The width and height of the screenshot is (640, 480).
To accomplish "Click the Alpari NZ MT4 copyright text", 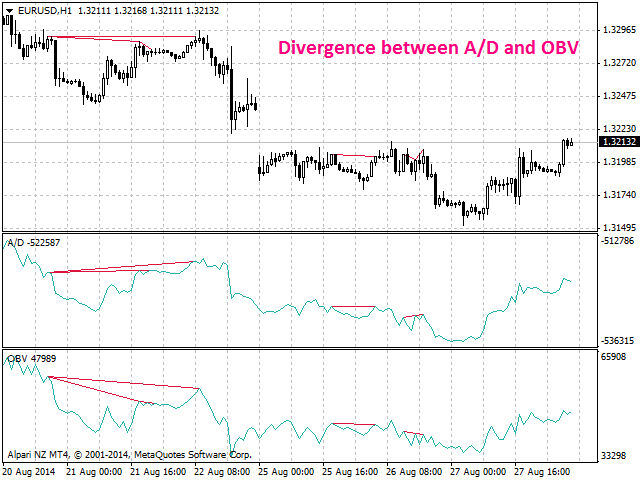I will [129, 454].
